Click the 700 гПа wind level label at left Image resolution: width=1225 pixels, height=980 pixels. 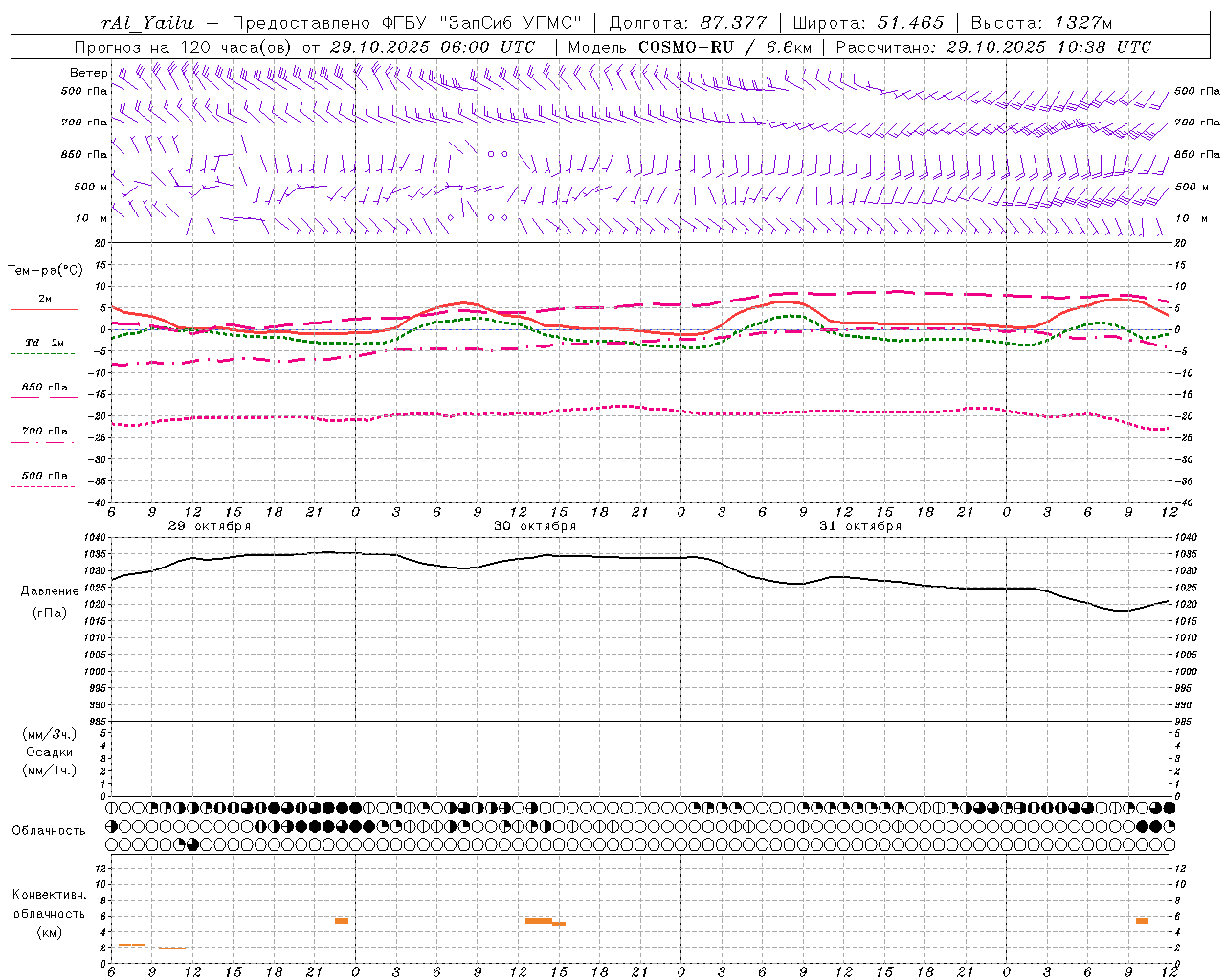coord(84,122)
